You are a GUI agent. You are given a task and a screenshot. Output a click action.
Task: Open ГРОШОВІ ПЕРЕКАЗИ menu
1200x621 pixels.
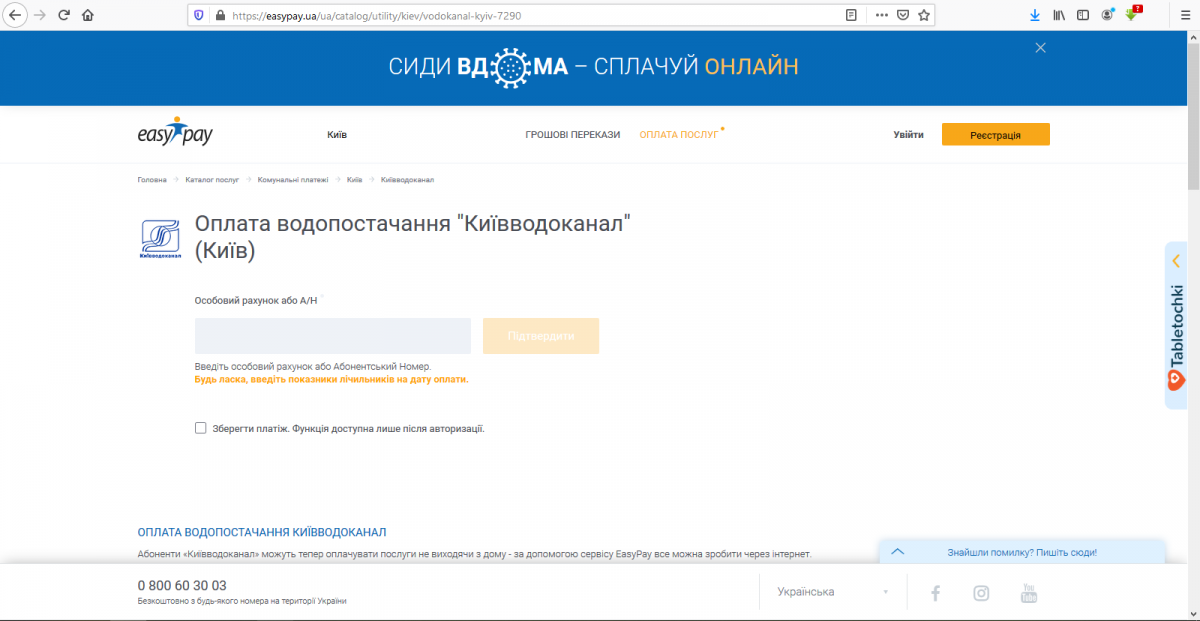tap(573, 134)
